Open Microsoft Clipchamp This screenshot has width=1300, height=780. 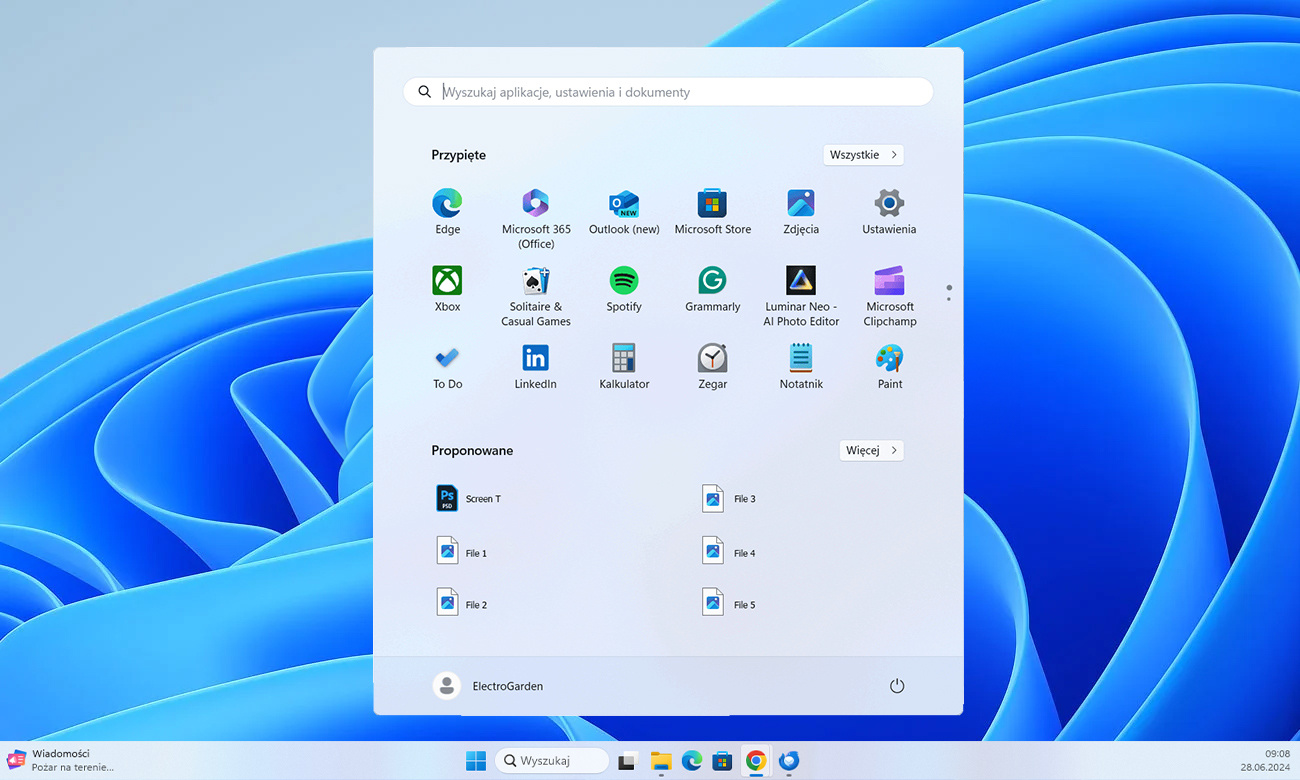click(x=889, y=296)
